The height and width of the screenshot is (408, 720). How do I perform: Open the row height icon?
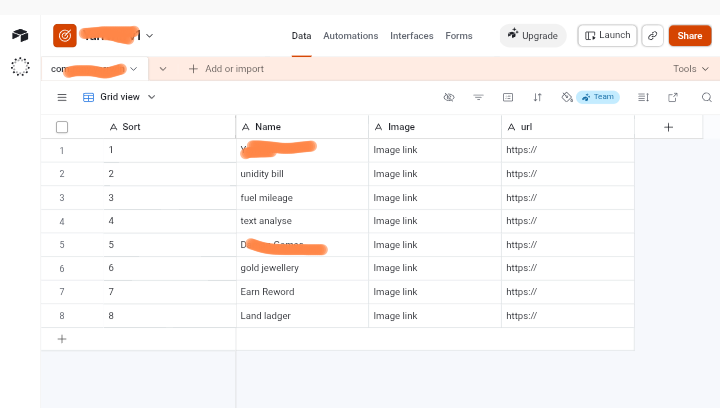[x=643, y=97]
